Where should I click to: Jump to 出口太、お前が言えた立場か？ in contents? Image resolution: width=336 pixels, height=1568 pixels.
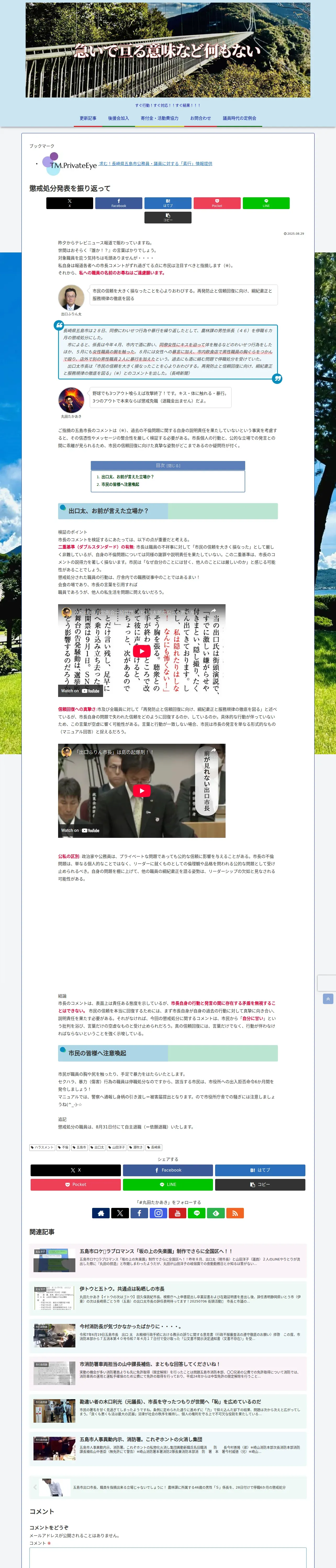[127, 477]
